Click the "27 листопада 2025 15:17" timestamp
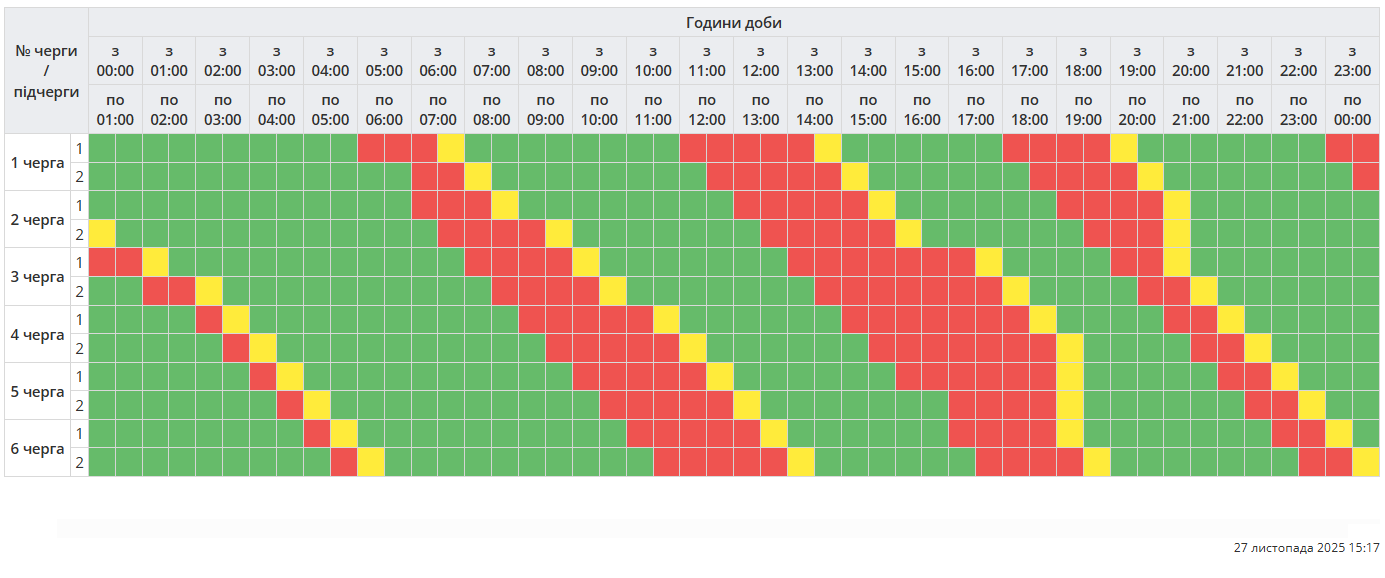 [1306, 548]
